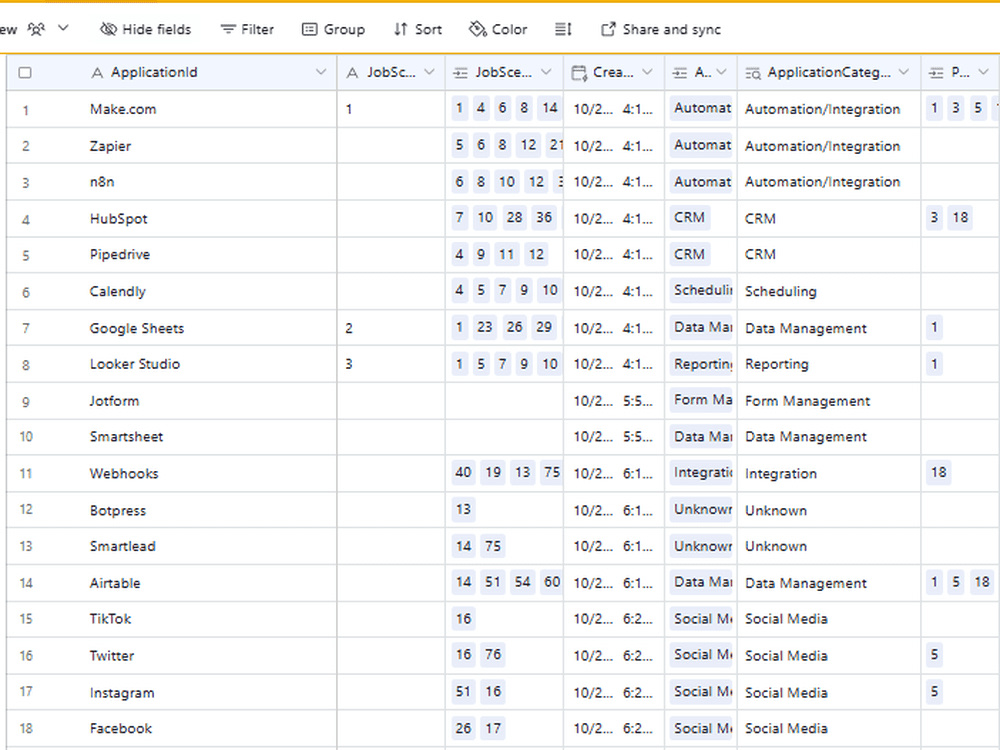Click the ApplicationCateg... lookup field icon
Screen dimensions: 1000x750
(x=753, y=74)
